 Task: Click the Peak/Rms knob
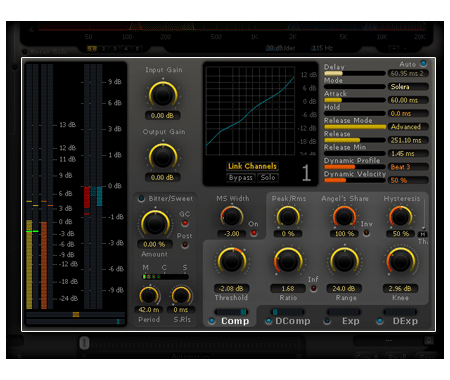click(288, 217)
